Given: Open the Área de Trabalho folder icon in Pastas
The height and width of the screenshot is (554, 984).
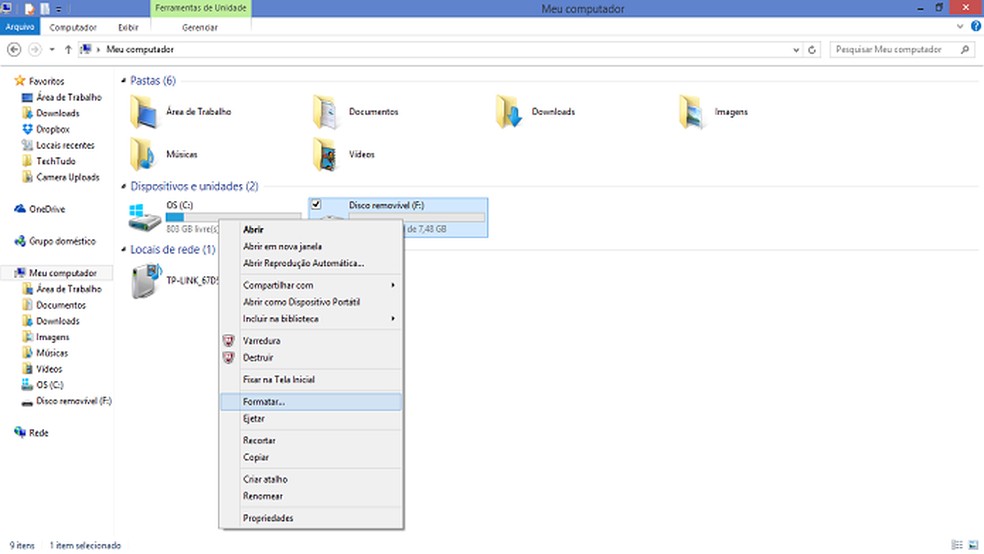Looking at the screenshot, I should coord(144,112).
